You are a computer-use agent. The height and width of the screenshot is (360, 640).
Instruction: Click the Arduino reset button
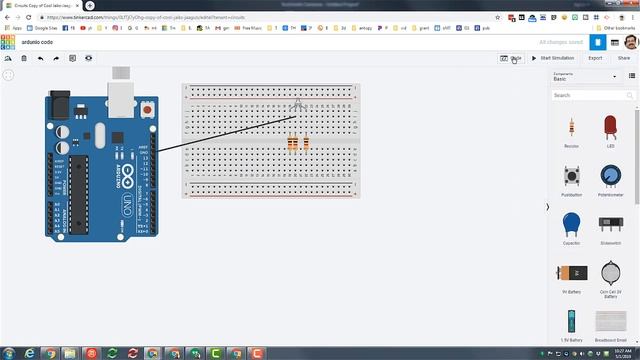click(147, 110)
